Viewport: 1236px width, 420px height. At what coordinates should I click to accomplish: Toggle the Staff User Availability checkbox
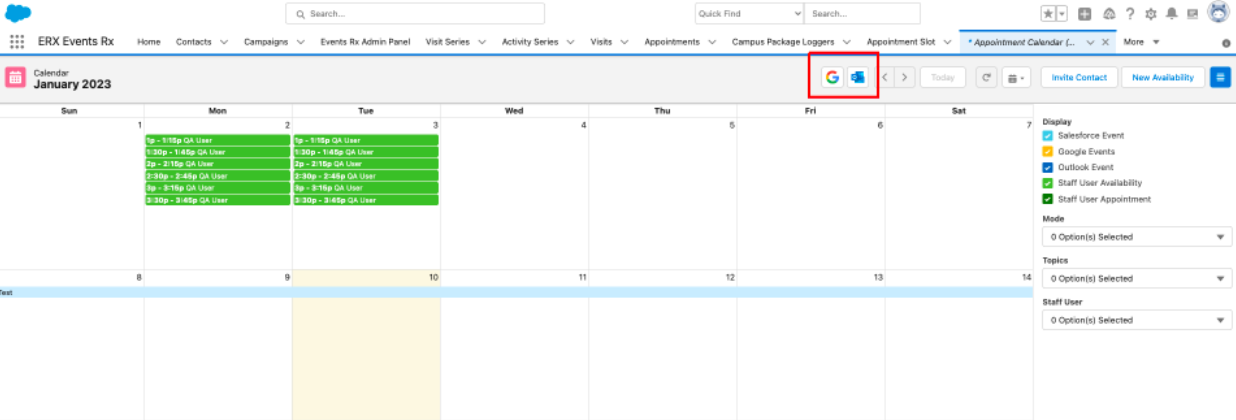click(1047, 183)
